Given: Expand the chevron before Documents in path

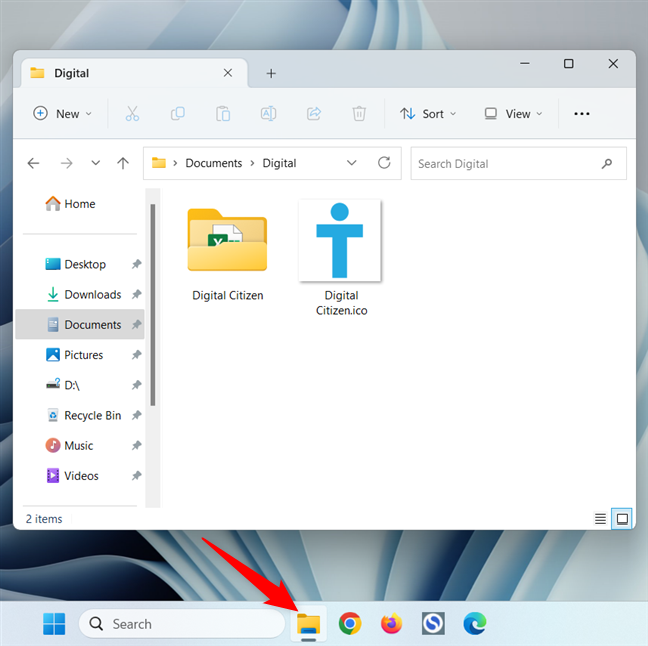Looking at the screenshot, I should click(175, 163).
